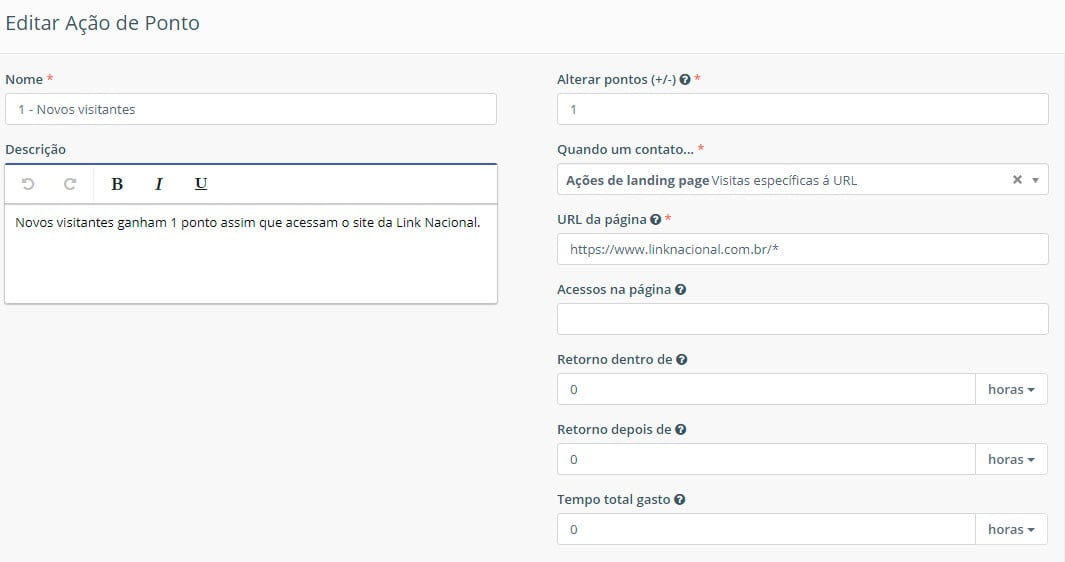Clear the Quando um contato selection (x)

(1017, 180)
